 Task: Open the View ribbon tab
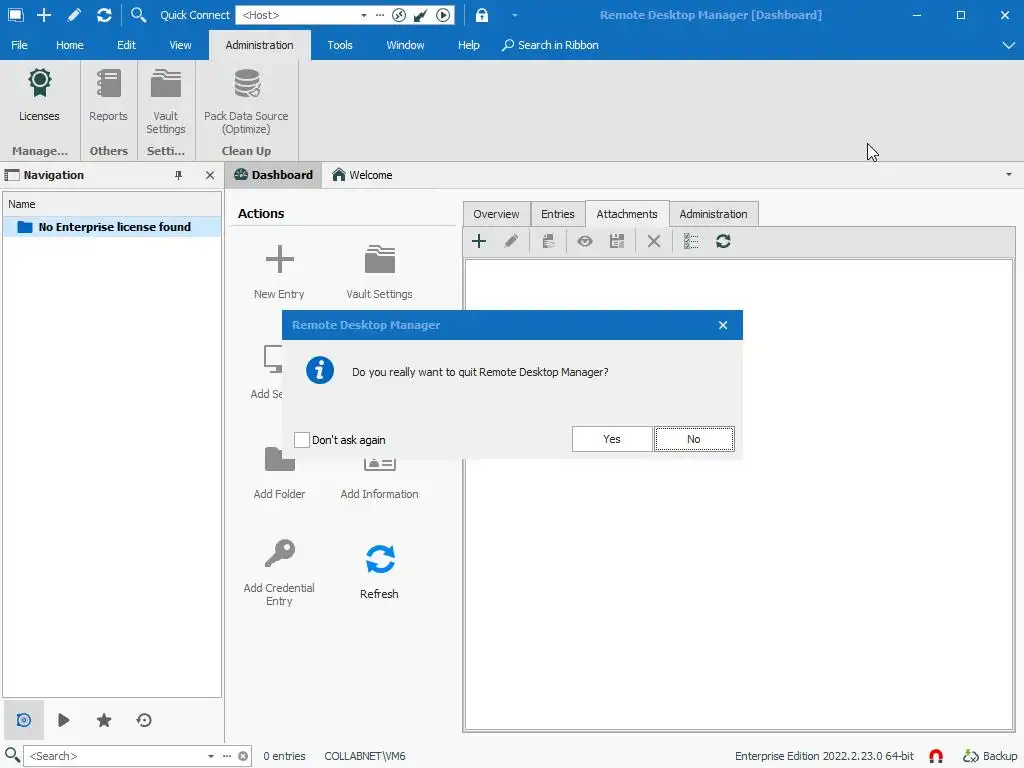pyautogui.click(x=180, y=45)
